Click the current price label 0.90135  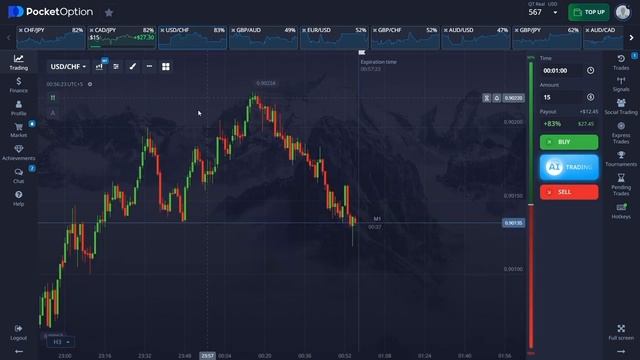[x=513, y=223]
